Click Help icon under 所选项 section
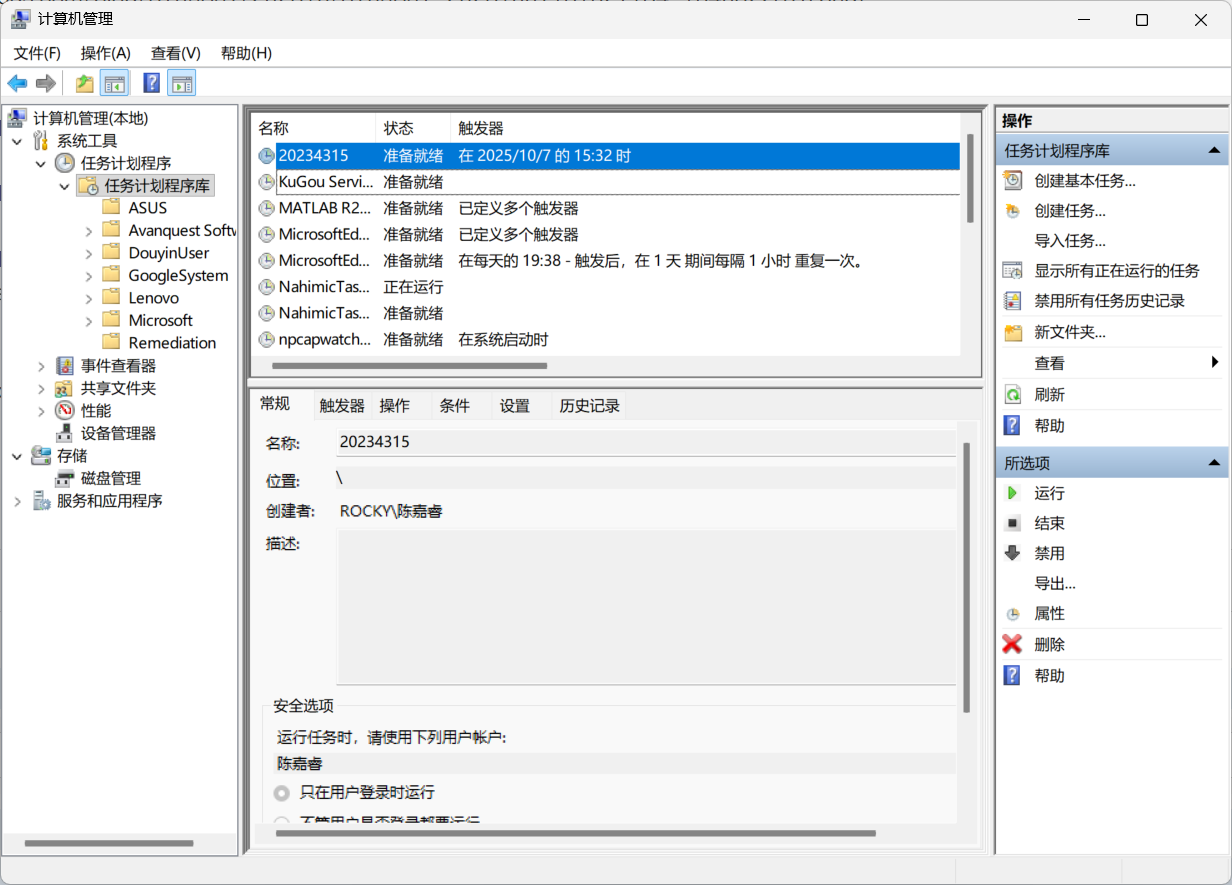1232x885 pixels. pos(1013,676)
